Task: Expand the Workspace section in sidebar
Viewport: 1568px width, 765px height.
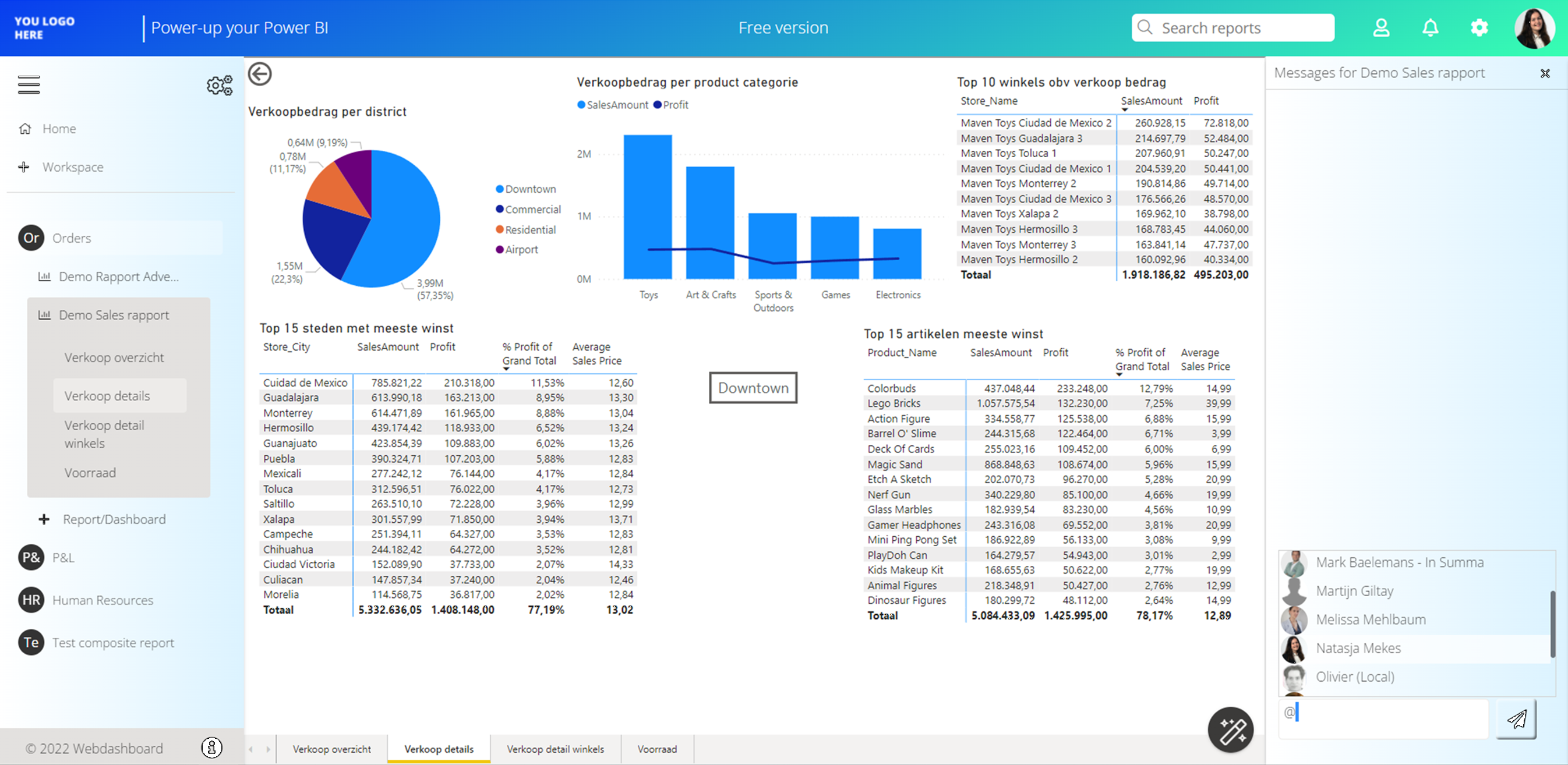Action: pyautogui.click(x=72, y=167)
